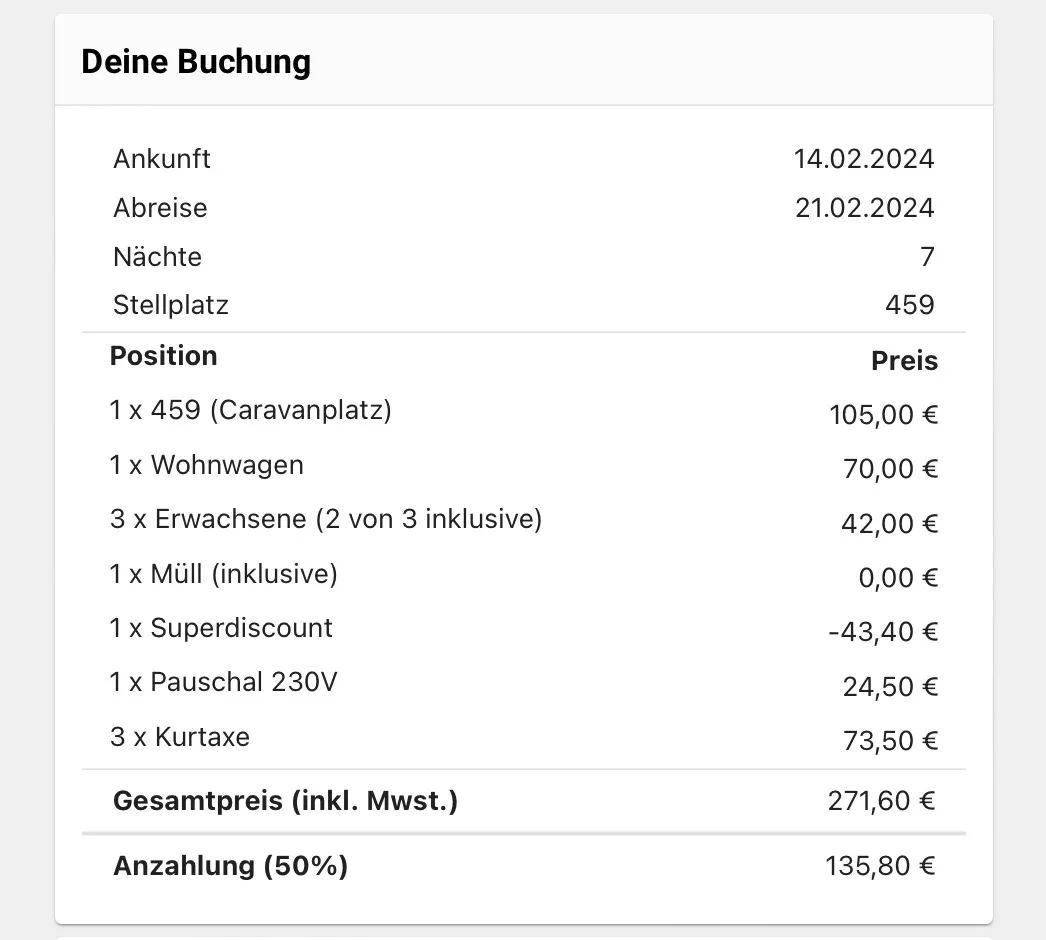1046x940 pixels.
Task: Click the -43,40 € discount amount
Action: pos(883,632)
